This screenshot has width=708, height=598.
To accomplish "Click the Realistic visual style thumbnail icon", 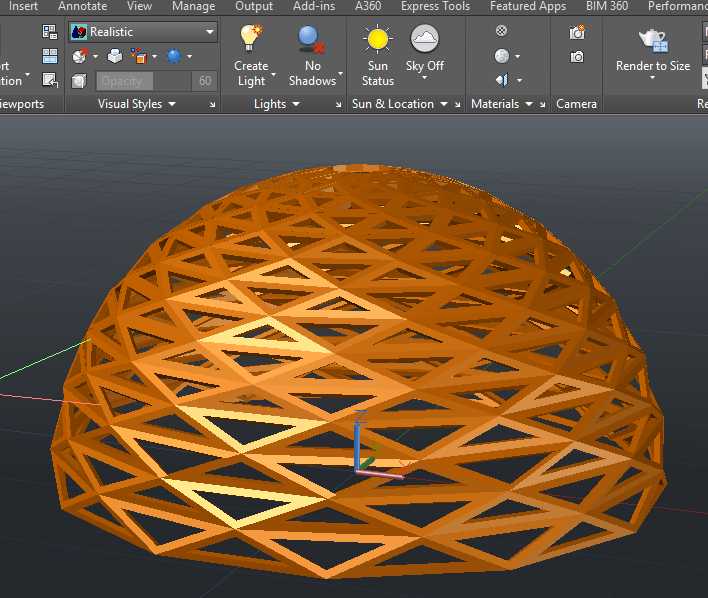I will (79, 32).
